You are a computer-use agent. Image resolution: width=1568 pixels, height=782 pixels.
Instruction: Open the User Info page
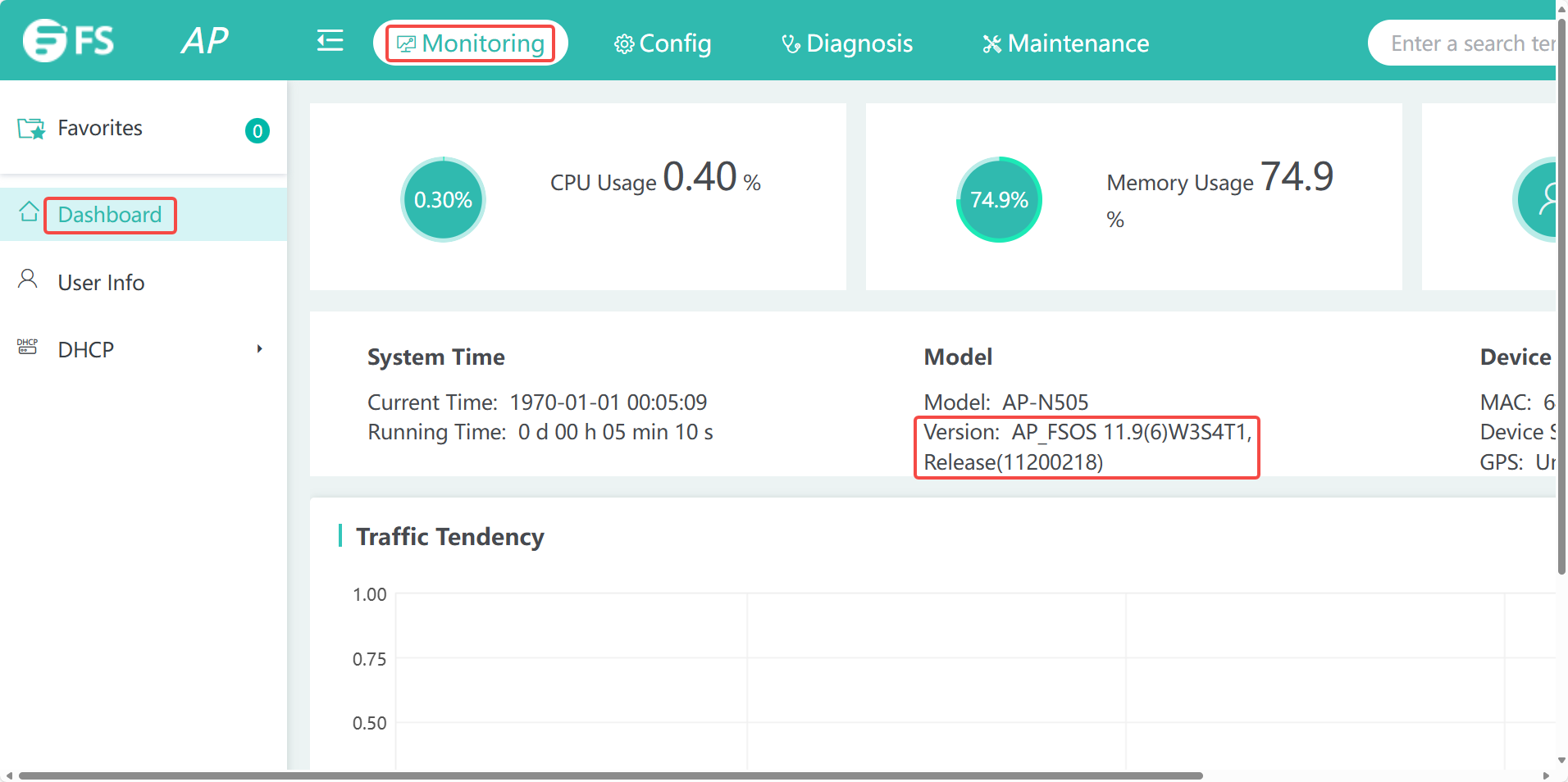pyautogui.click(x=101, y=283)
